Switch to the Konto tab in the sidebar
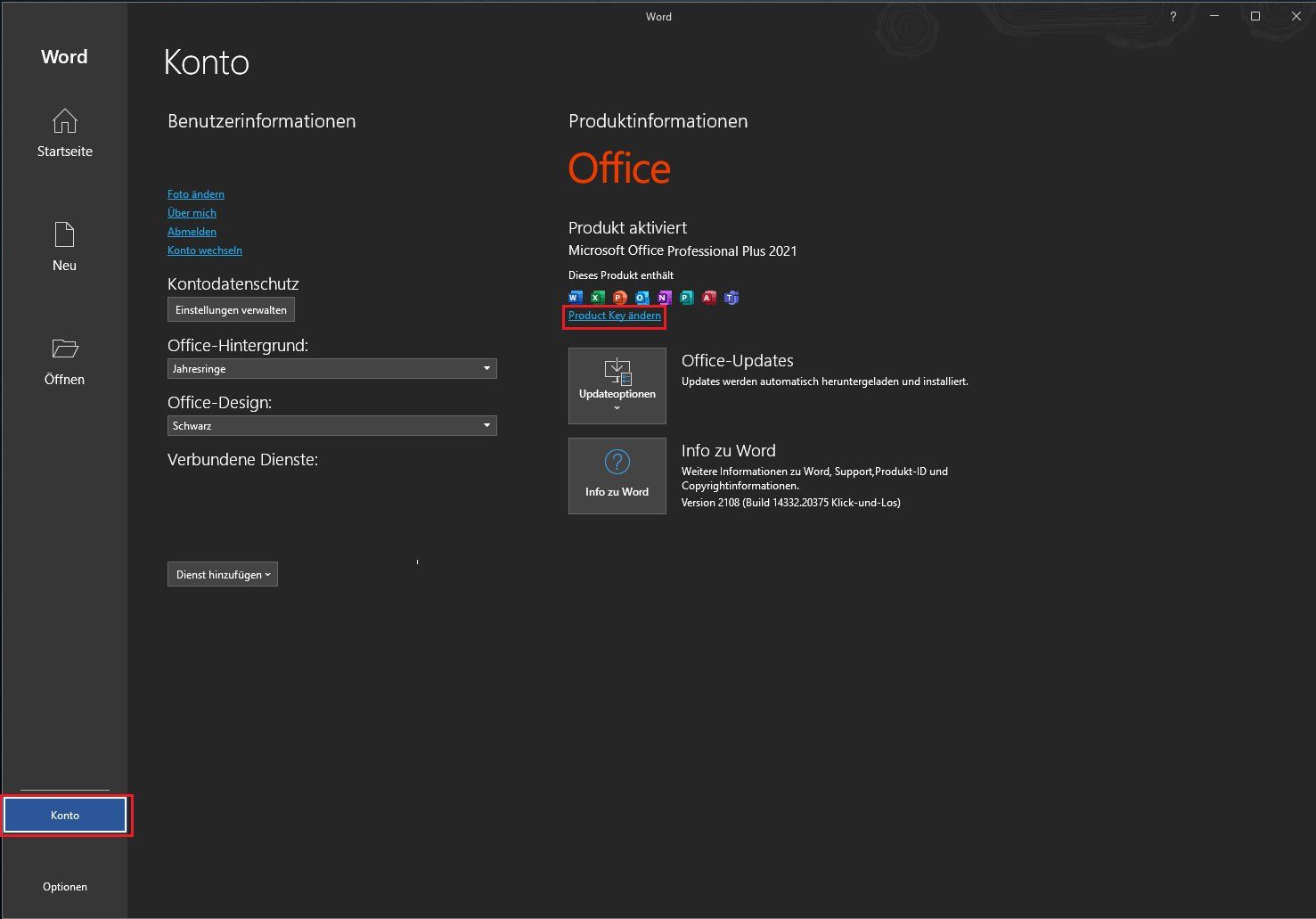 64,815
